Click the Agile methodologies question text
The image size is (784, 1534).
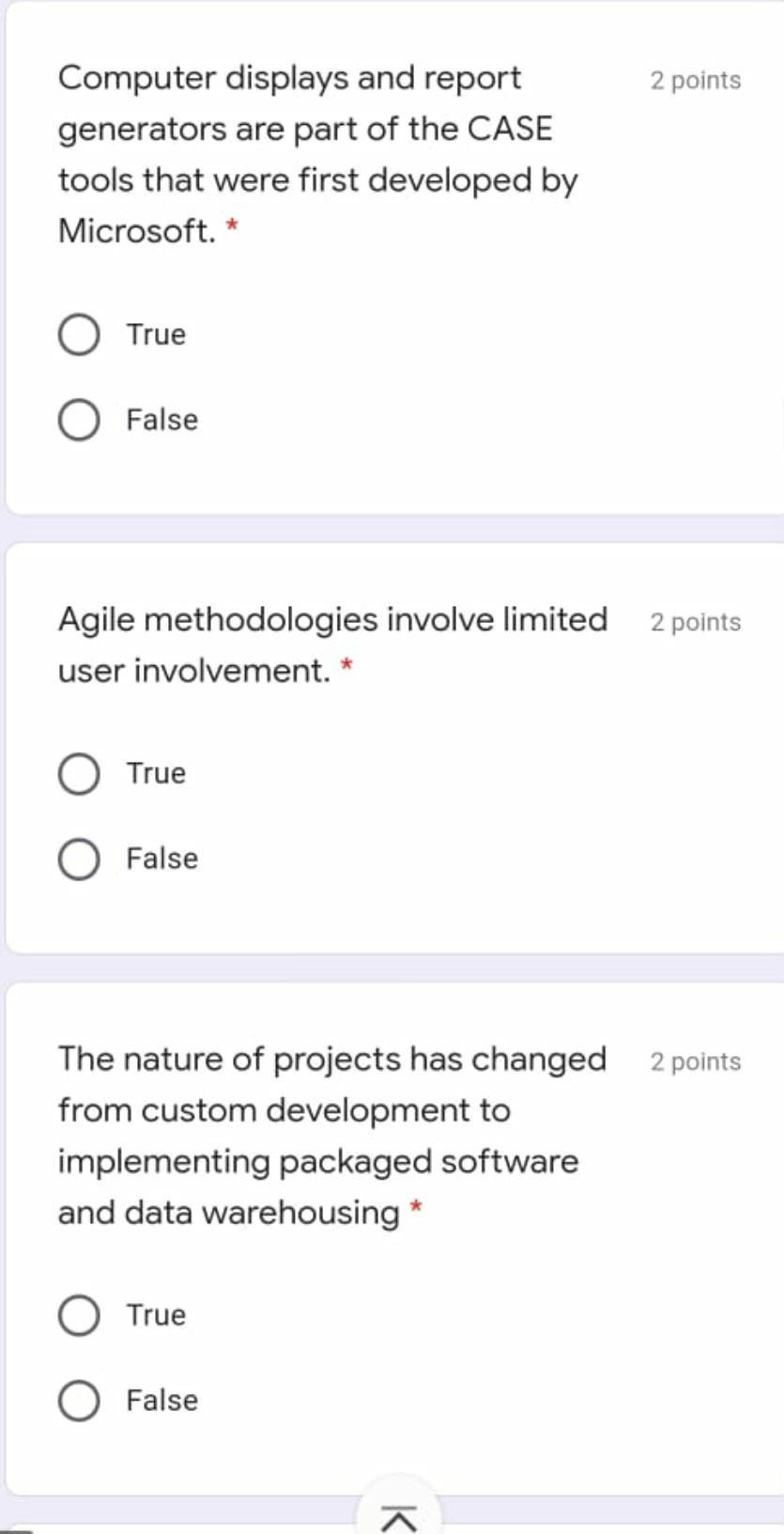(x=333, y=643)
